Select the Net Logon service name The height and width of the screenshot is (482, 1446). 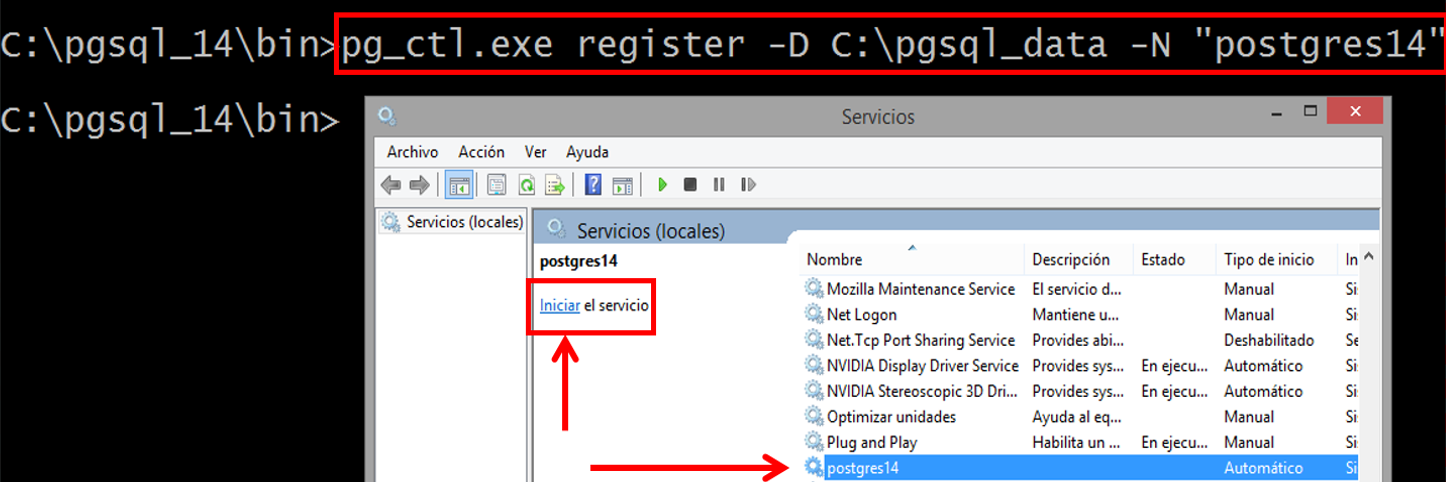[x=862, y=314]
